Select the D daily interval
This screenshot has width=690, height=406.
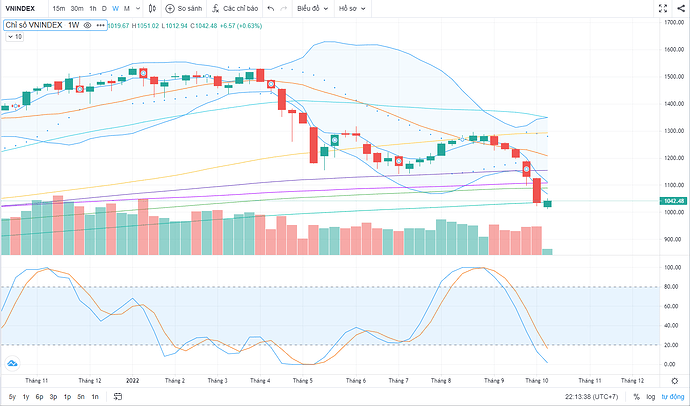pos(104,8)
